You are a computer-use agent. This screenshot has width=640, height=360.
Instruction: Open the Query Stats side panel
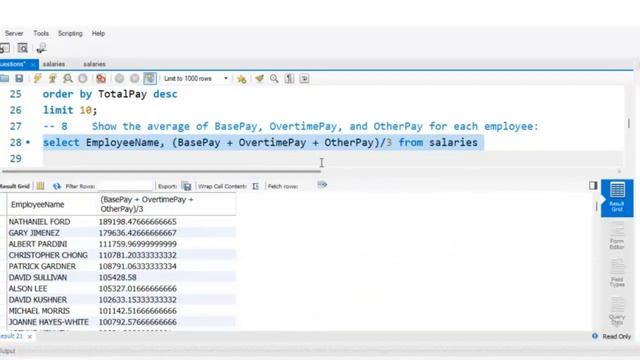coord(617,312)
